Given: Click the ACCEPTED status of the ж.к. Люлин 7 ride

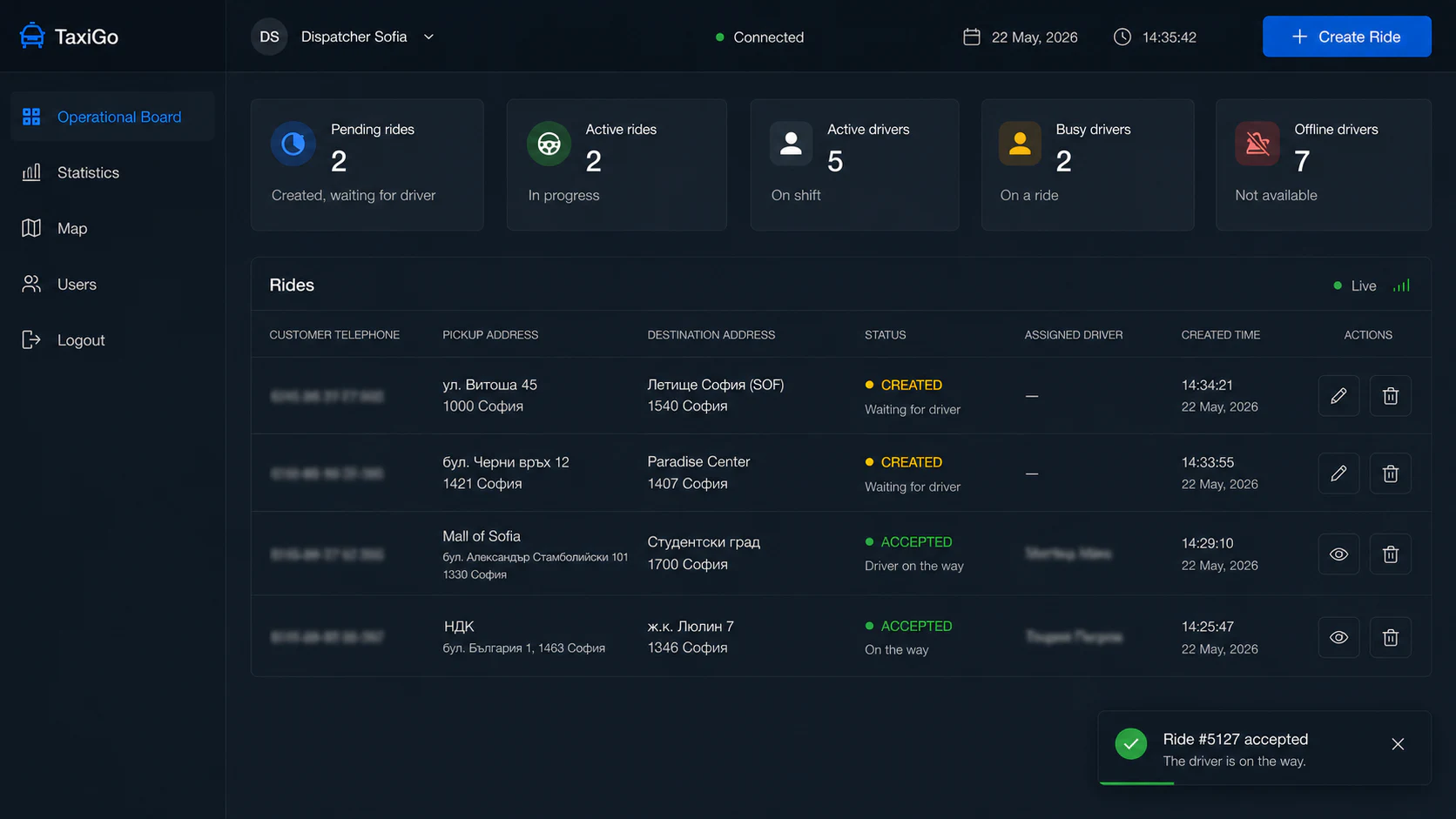Looking at the screenshot, I should click(908, 626).
